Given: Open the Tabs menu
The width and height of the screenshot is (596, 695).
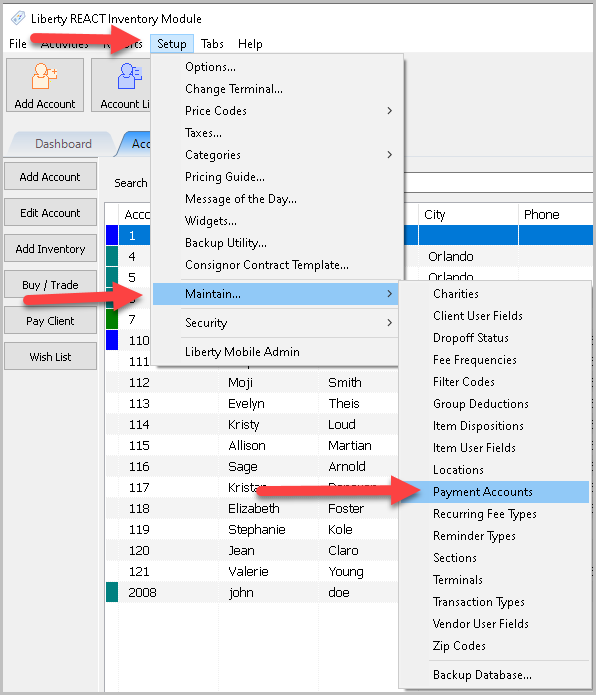Looking at the screenshot, I should [x=212, y=44].
